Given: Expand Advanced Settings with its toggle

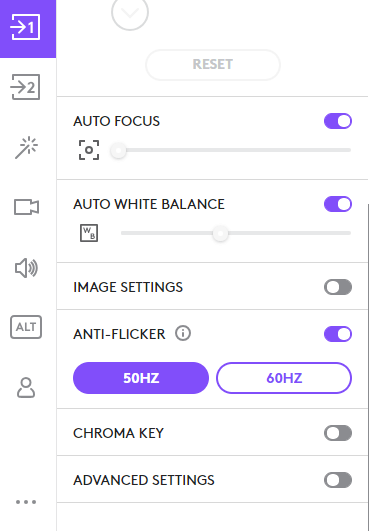Looking at the screenshot, I should [338, 480].
